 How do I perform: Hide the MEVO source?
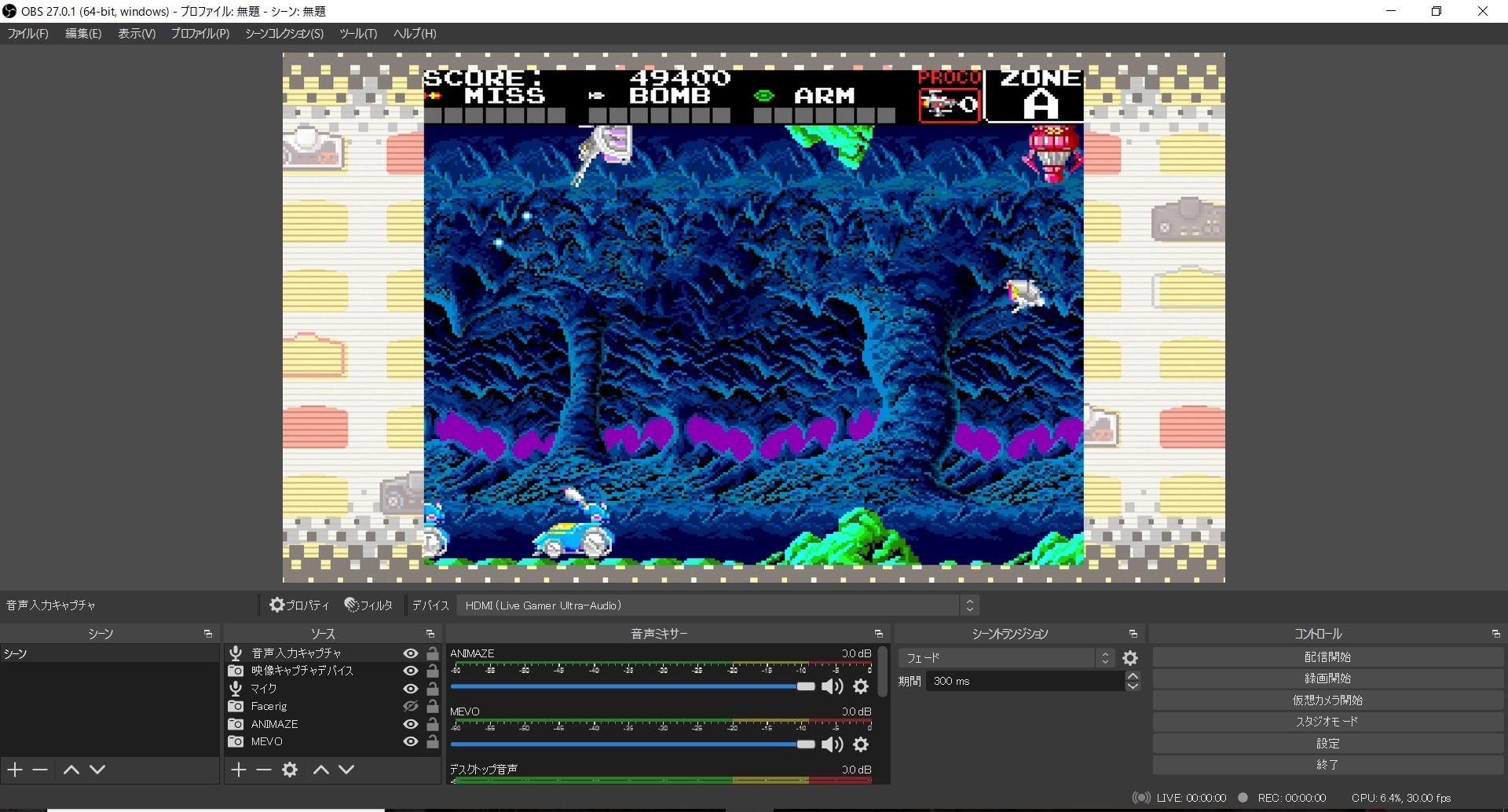(410, 741)
